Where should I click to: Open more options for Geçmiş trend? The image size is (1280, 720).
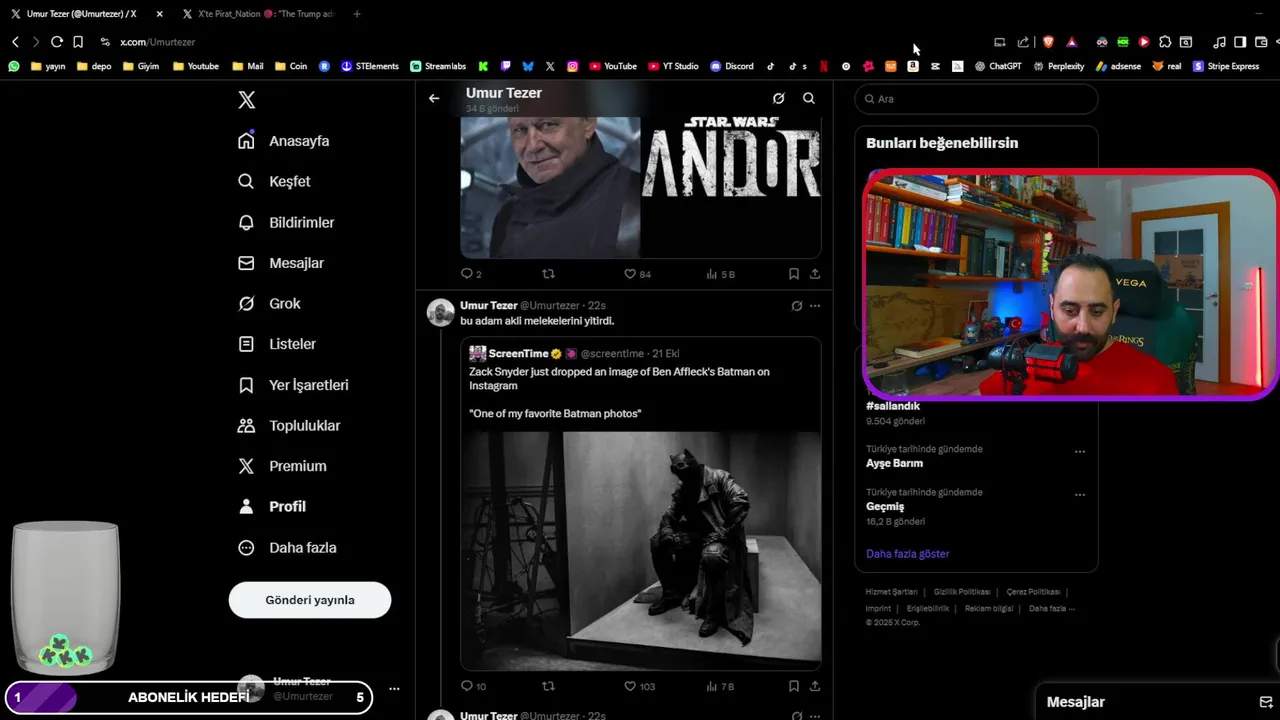click(x=1080, y=495)
